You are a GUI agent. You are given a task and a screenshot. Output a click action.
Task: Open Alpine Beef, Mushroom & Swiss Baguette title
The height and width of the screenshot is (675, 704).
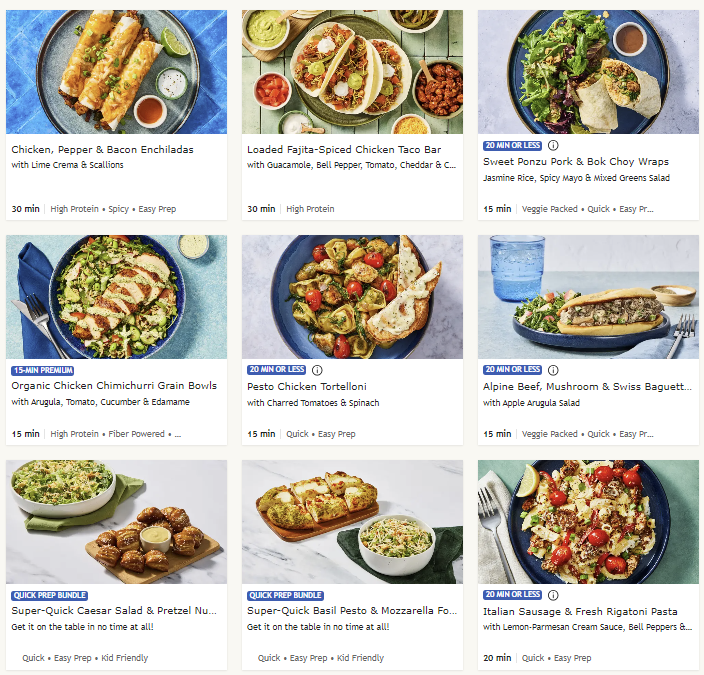[587, 387]
